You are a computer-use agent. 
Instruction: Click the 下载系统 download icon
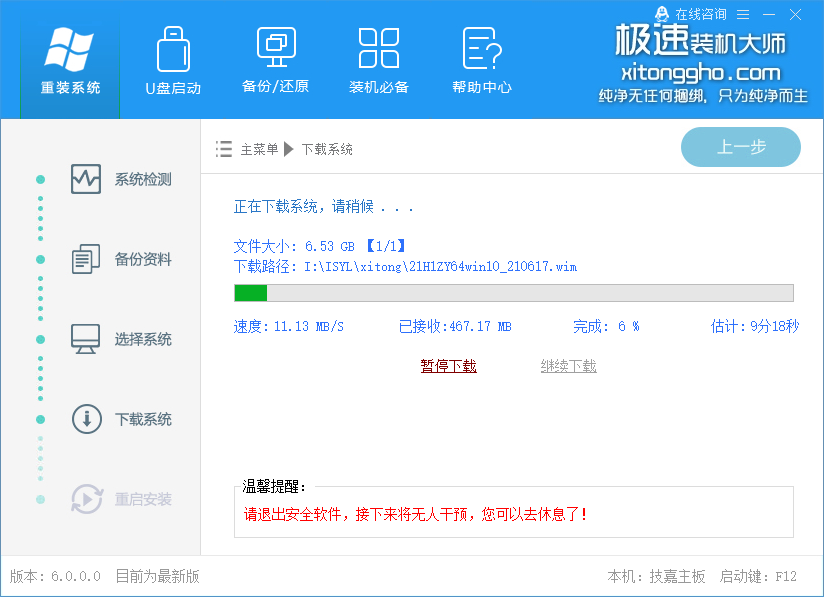click(86, 419)
